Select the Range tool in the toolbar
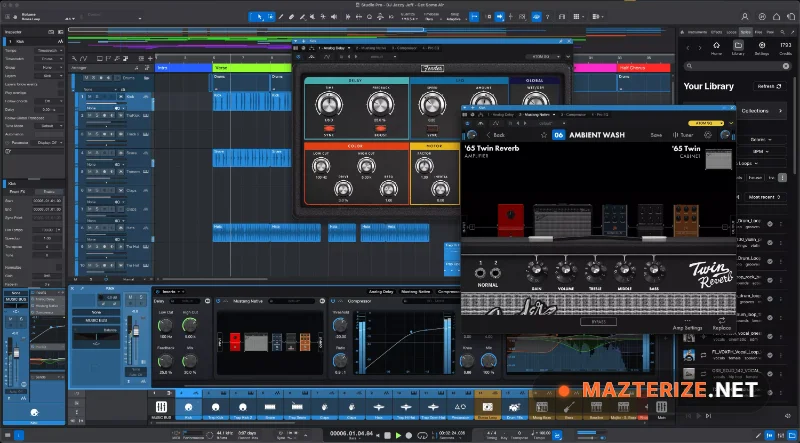The image size is (800, 443). [x=270, y=17]
